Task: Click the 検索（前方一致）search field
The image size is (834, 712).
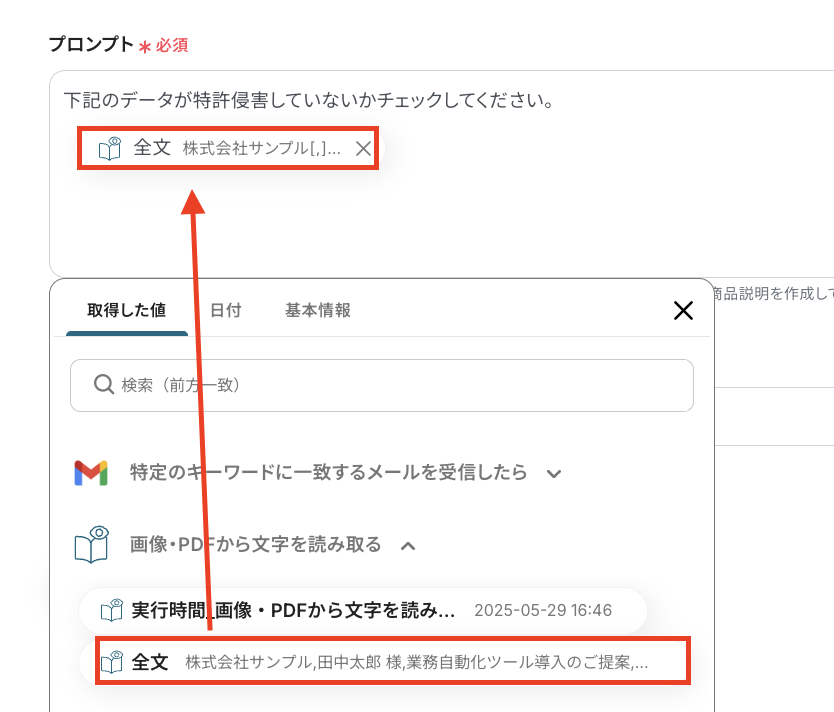Action: click(x=382, y=385)
